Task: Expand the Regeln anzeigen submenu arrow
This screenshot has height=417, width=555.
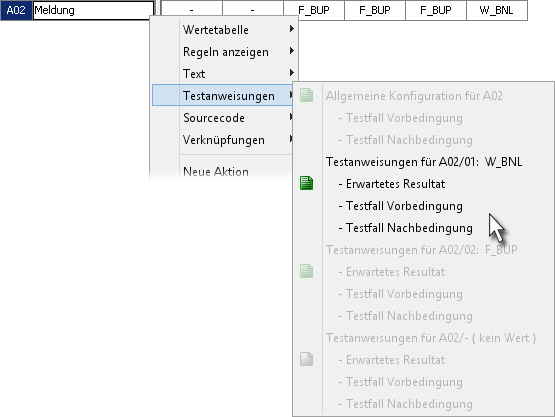Action: pyautogui.click(x=291, y=51)
